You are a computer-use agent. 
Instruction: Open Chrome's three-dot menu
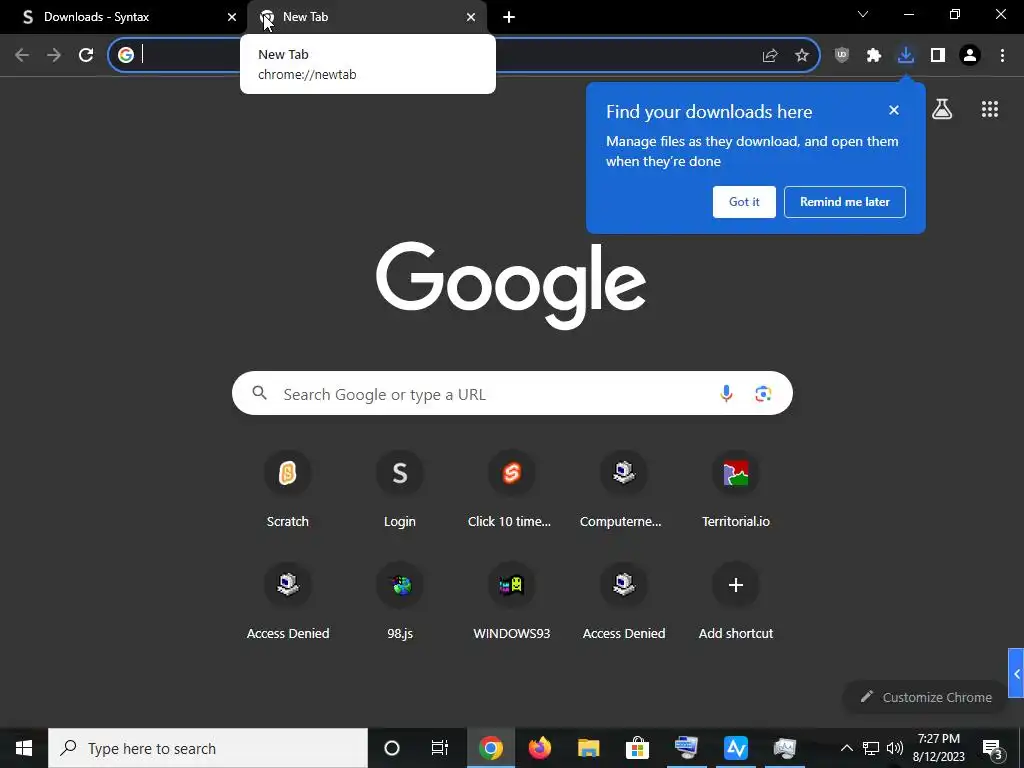1002,55
